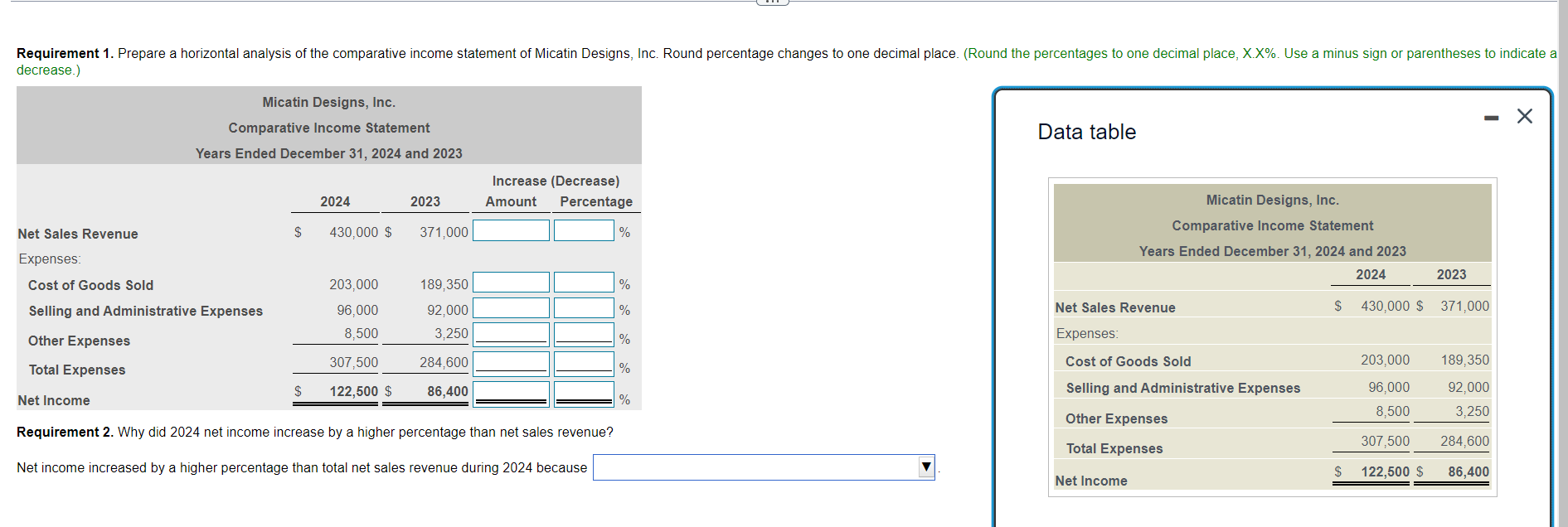Click Cost of Goods Sold amount field

pyautogui.click(x=511, y=283)
